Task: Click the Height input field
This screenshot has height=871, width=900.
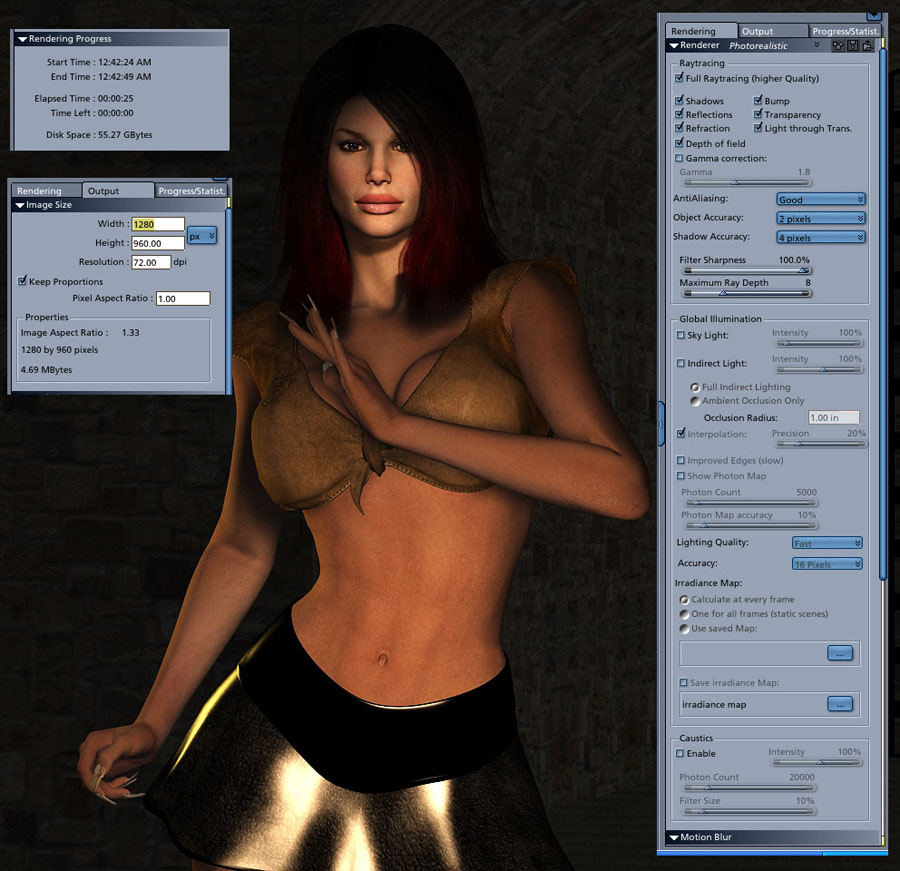Action: [158, 243]
